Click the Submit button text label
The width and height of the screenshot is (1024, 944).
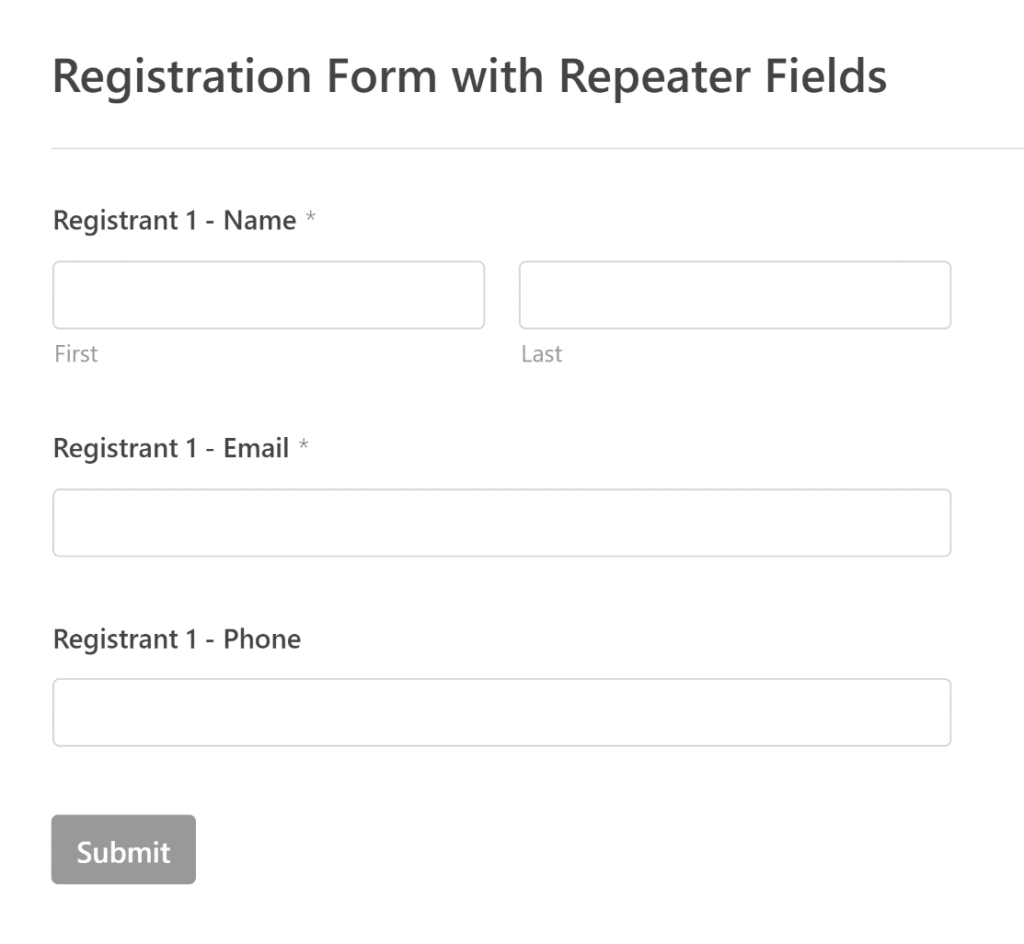coord(123,850)
